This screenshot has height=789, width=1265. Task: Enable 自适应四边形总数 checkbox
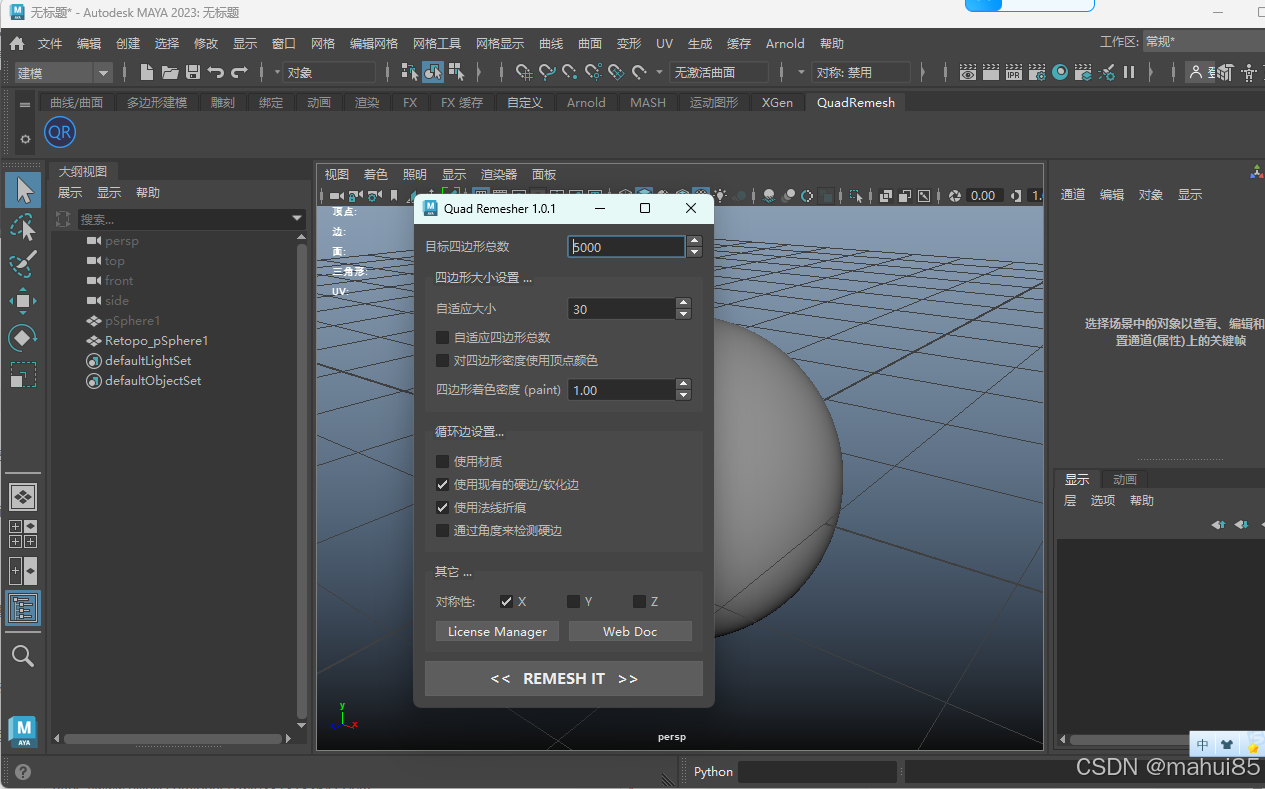(443, 337)
